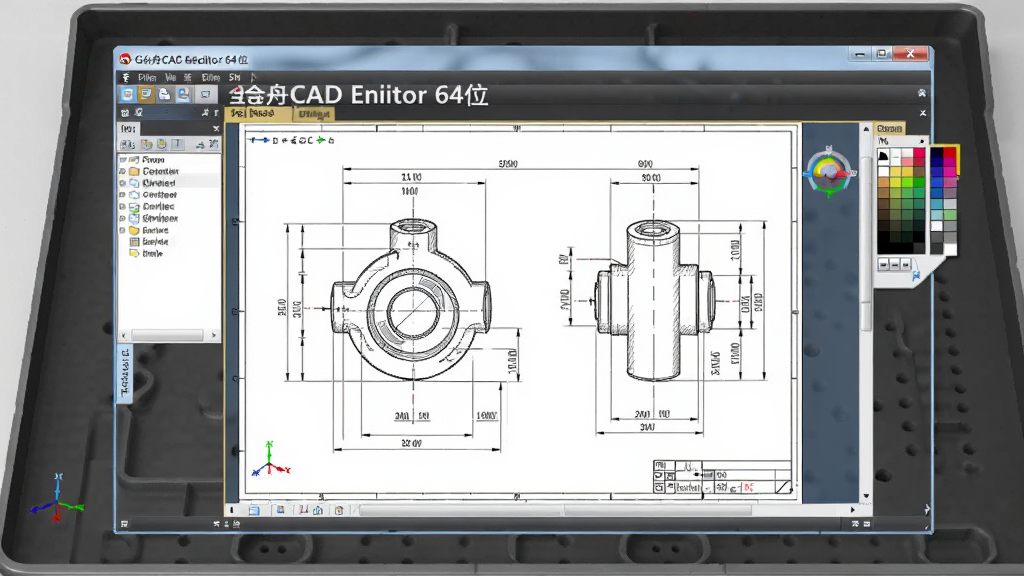
Task: Click the 3D view orientation compass widget
Action: pyautogui.click(x=829, y=172)
